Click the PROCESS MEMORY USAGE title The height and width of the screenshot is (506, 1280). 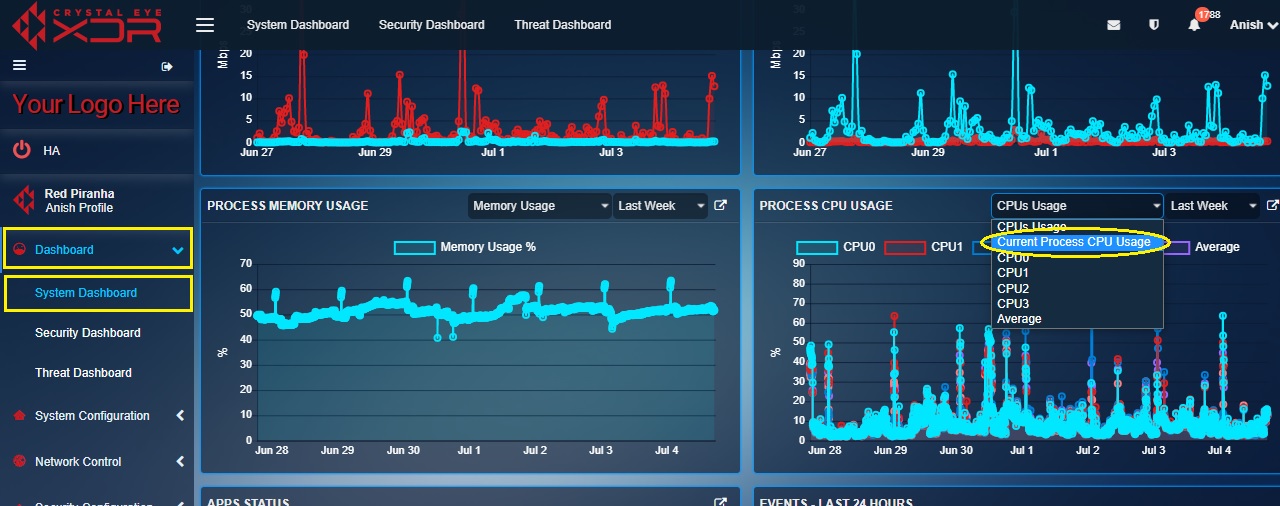pyautogui.click(x=288, y=206)
